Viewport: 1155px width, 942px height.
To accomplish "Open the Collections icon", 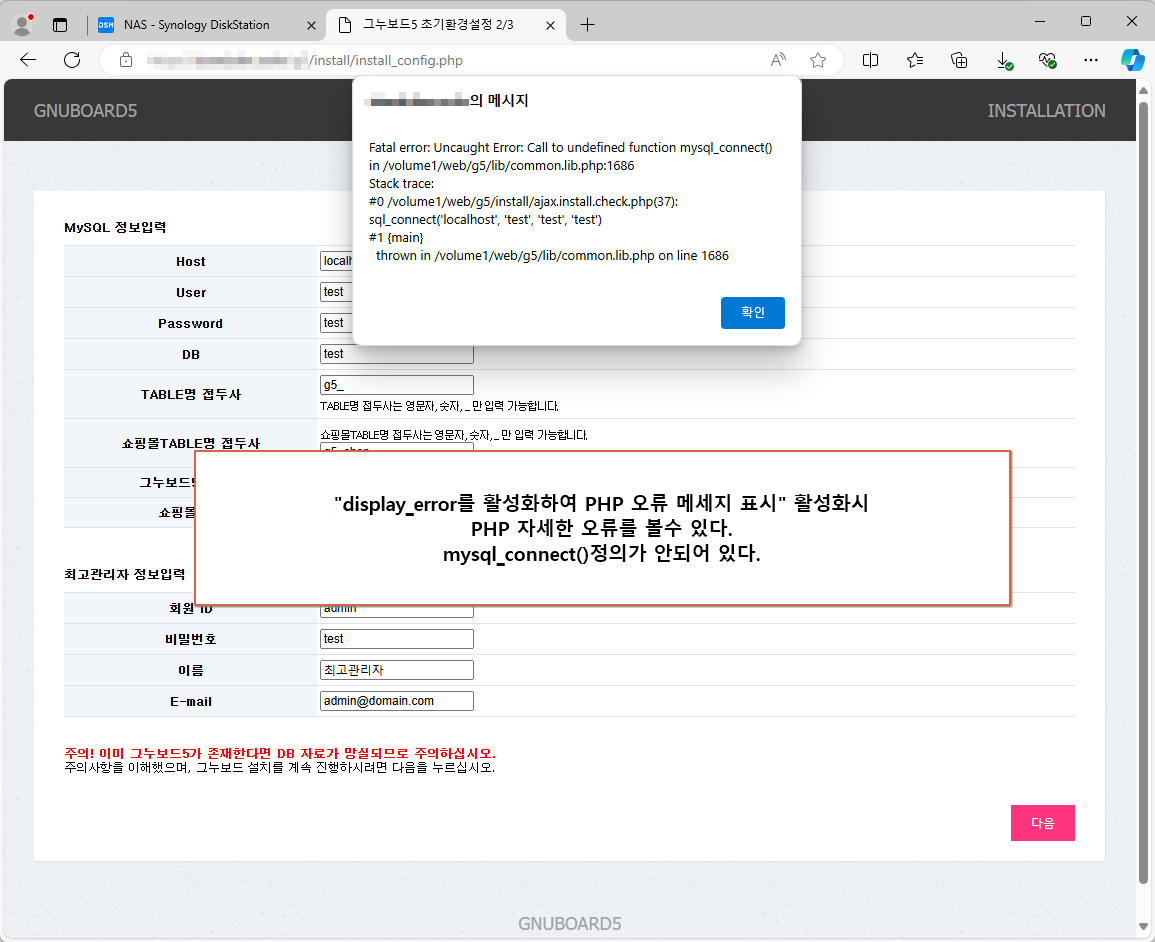I will [x=959, y=60].
